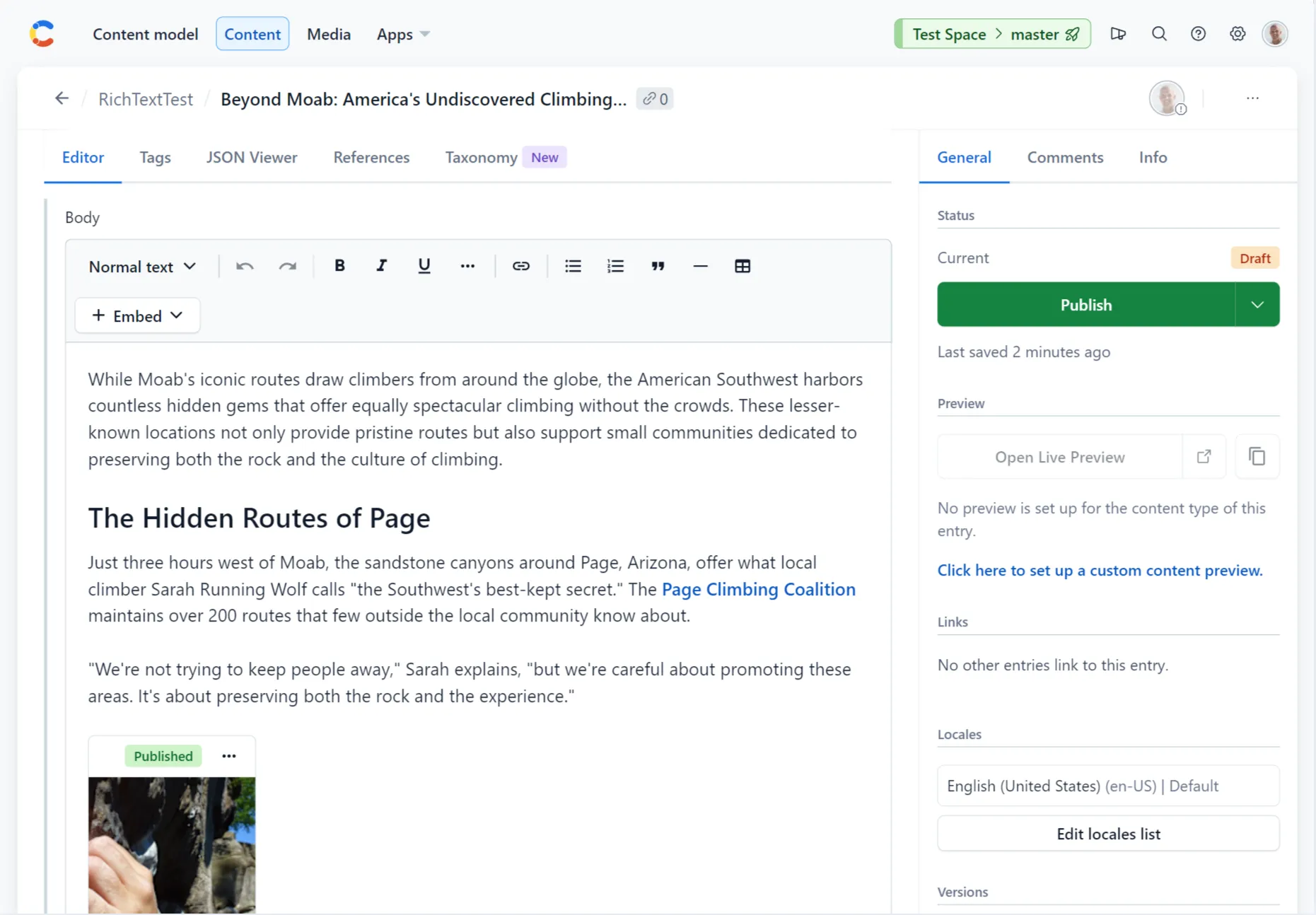Image resolution: width=1316 pixels, height=915 pixels.
Task: Click 'No other entries link to this entry.'
Action: coord(1052,665)
